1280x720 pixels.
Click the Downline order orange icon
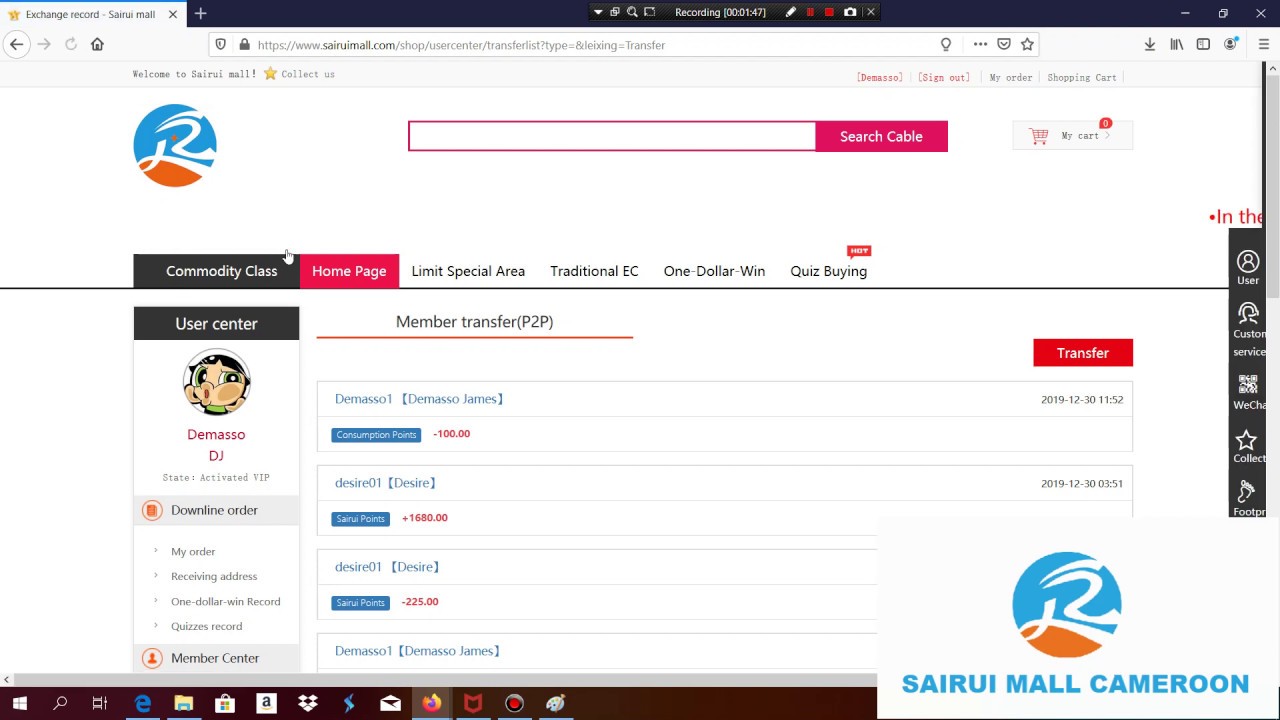point(152,510)
